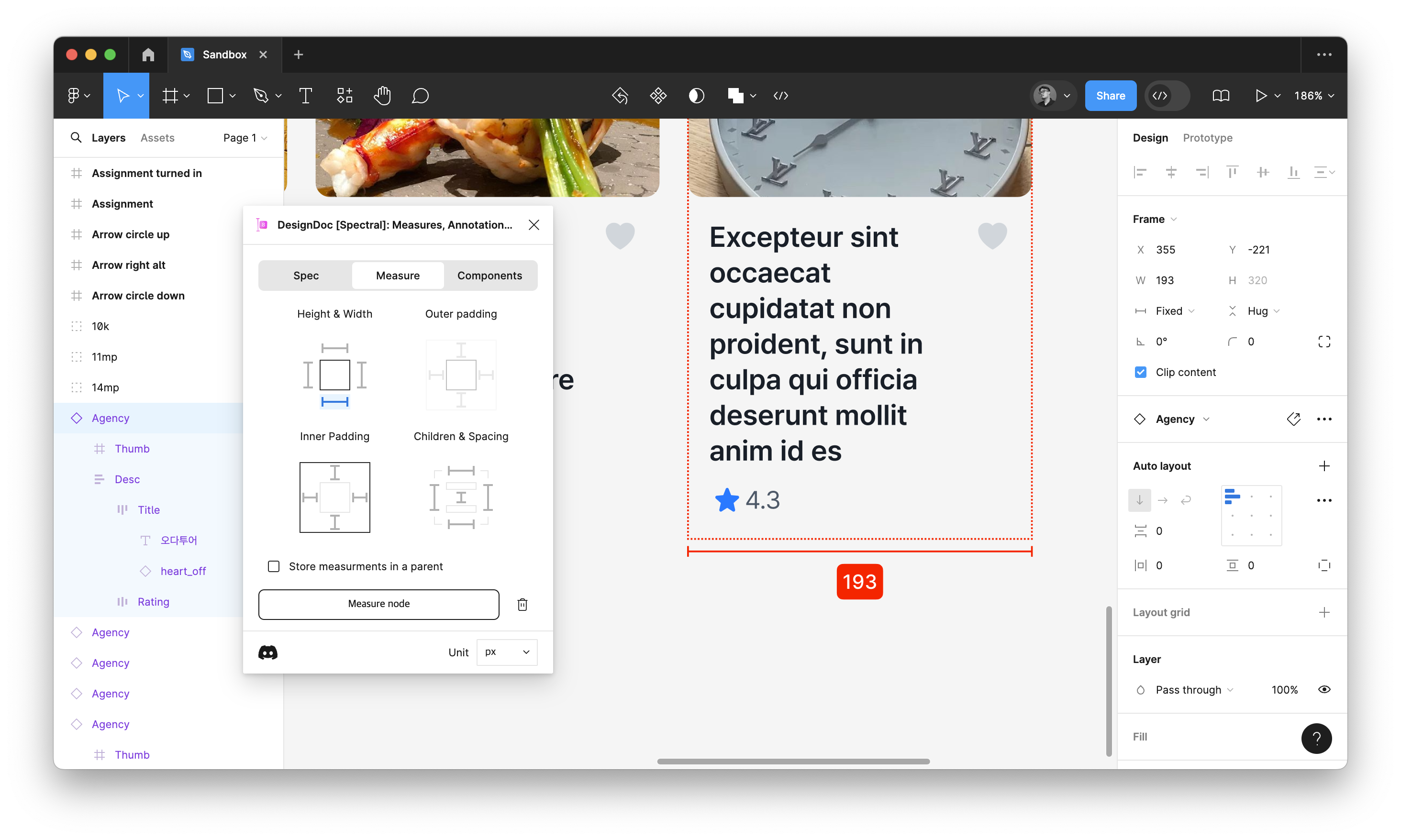
Task: Select the Move tool
Action: [123, 96]
